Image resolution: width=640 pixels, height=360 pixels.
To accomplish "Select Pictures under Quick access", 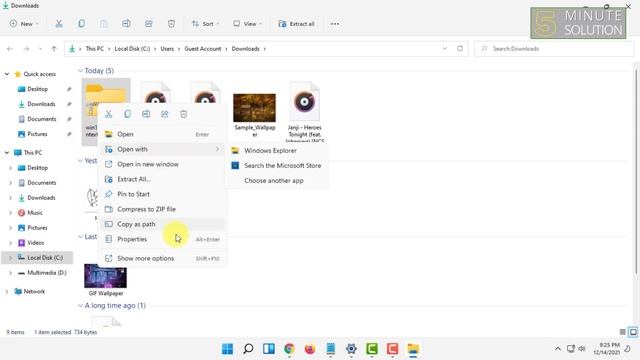I will click(x=37, y=134).
